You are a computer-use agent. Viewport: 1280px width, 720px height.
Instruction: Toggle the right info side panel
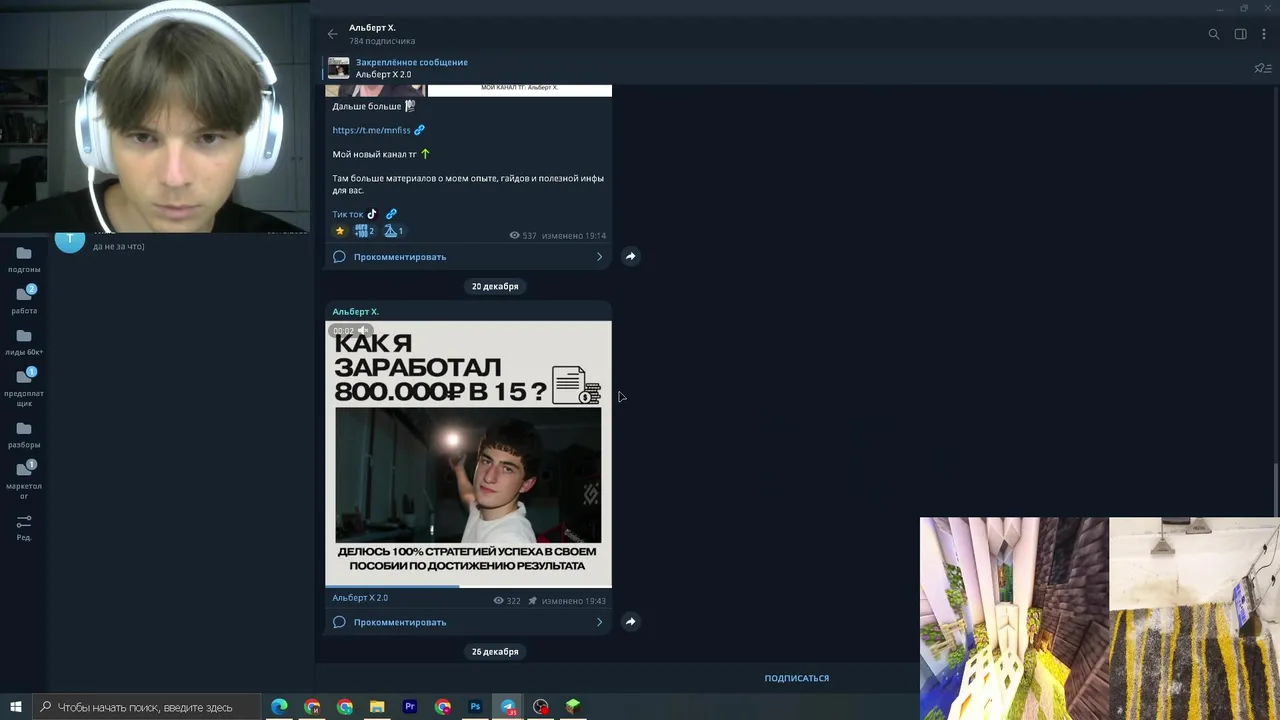[1240, 34]
